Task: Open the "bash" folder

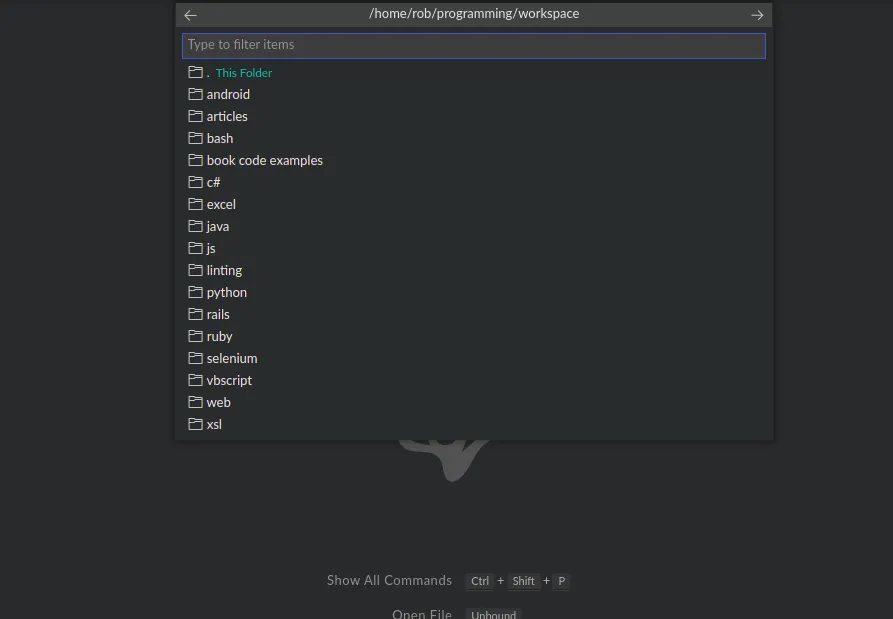Action: click(219, 138)
